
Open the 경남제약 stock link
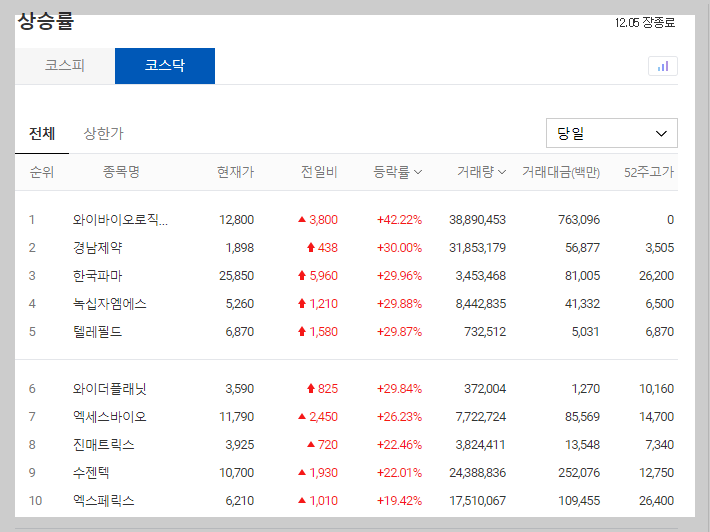point(97,248)
